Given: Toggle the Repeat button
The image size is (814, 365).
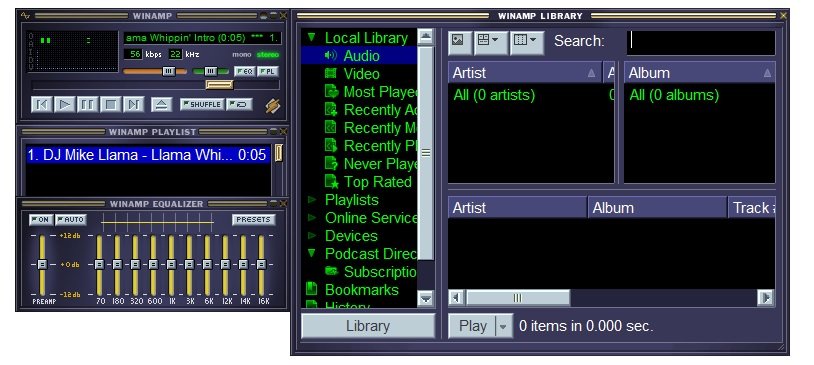Looking at the screenshot, I should 239,104.
